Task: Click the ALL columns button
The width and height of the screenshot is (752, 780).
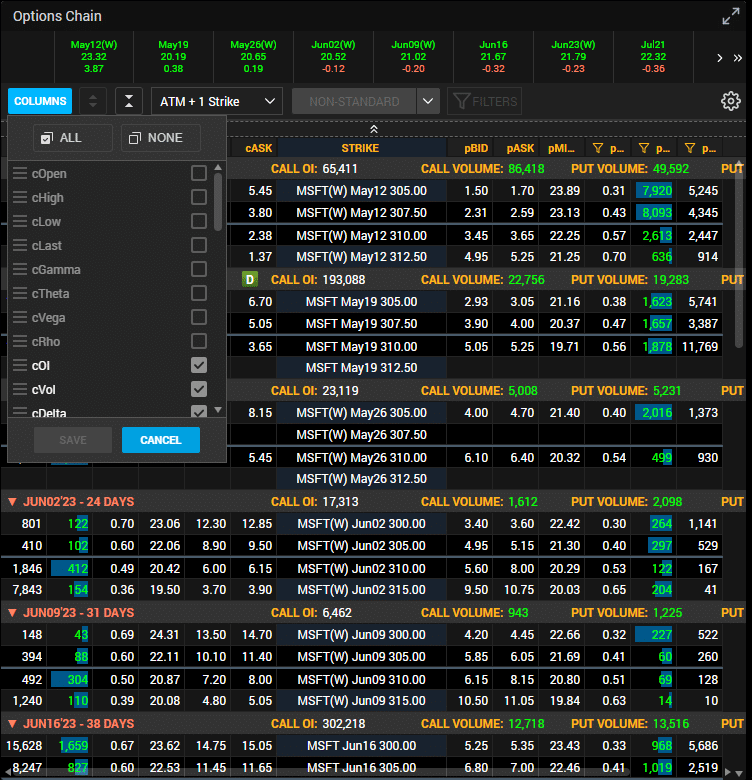Action: 73,138
